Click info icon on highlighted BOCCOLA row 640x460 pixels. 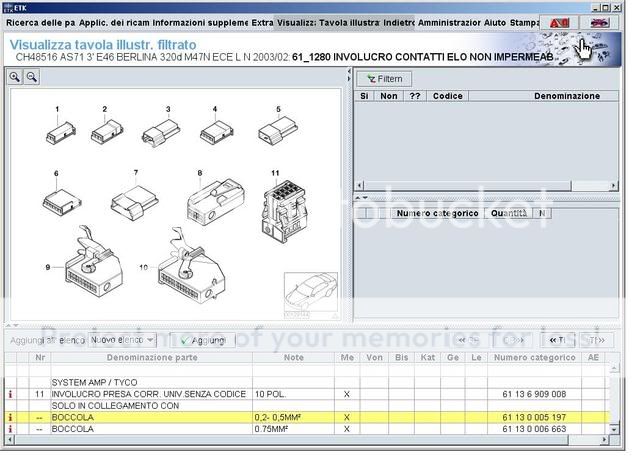tap(11, 417)
